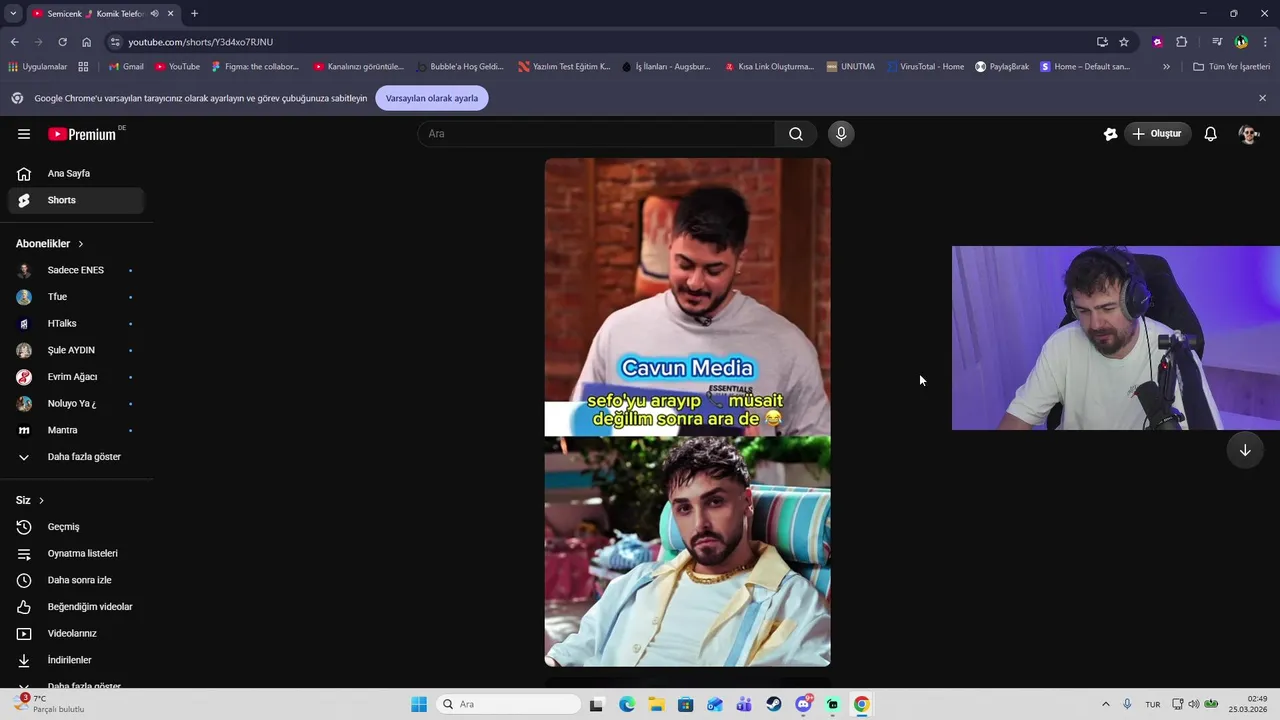Open Task View on taskbar
Screen dimensions: 1280x720
click(x=597, y=704)
